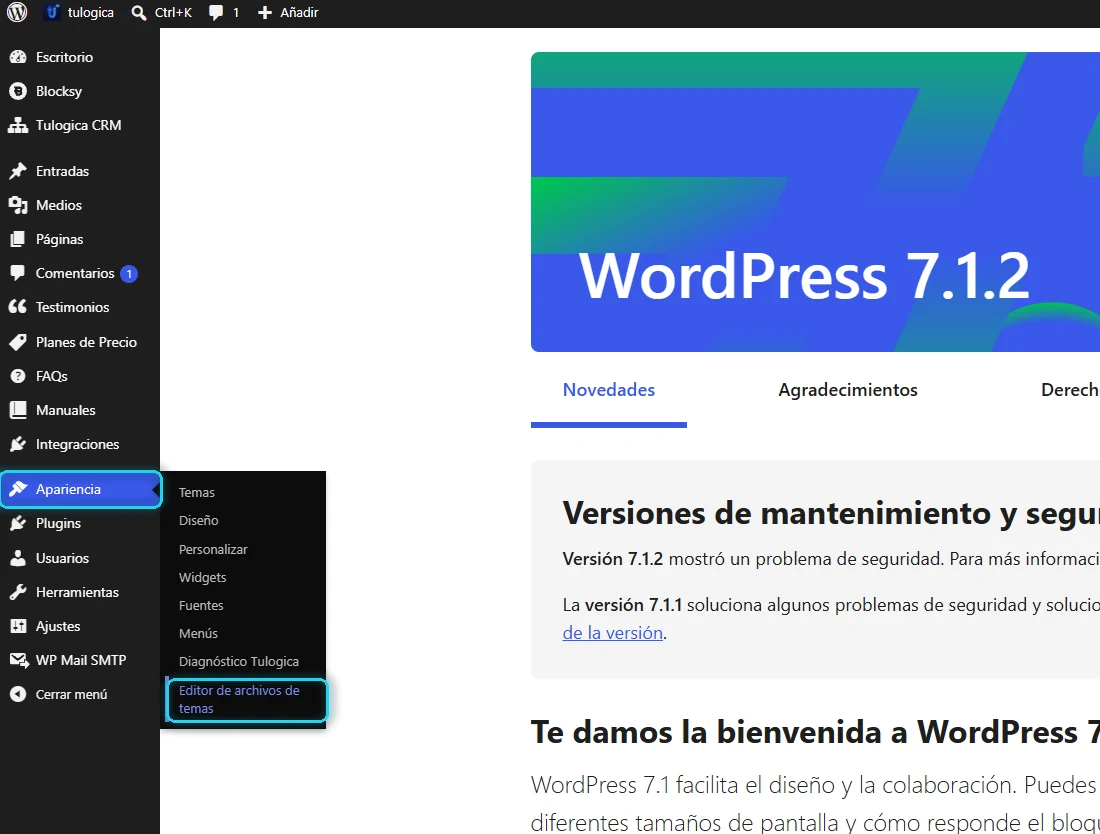
Task: Click the Cerrar menú collapse arrow icon
Action: coord(18,694)
